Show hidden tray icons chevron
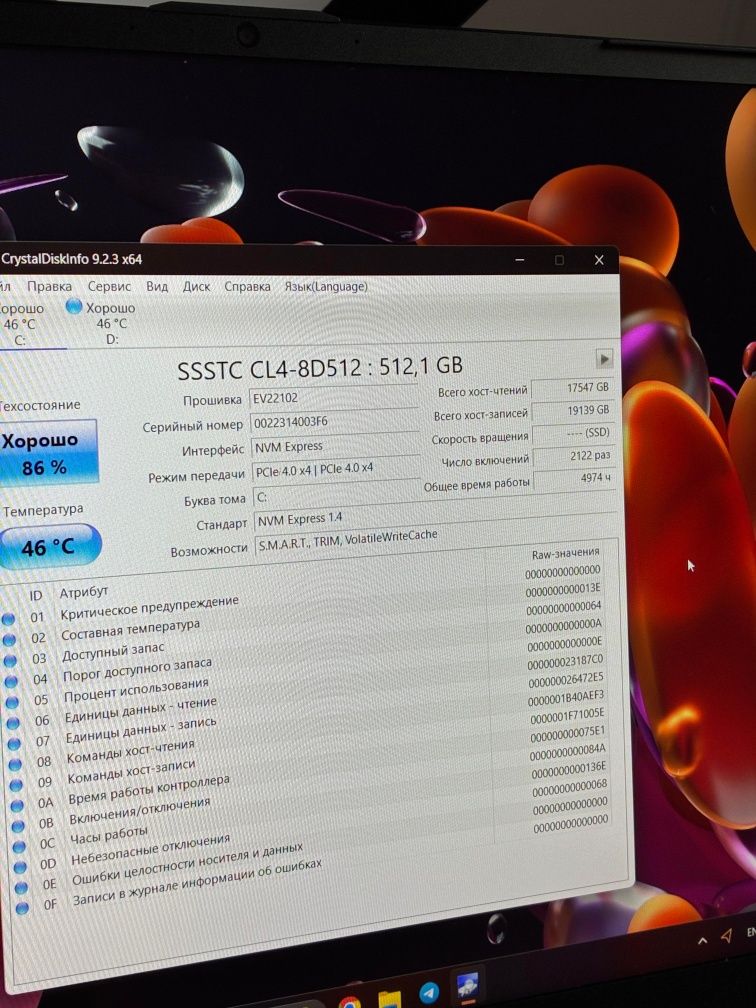 pyautogui.click(x=703, y=940)
